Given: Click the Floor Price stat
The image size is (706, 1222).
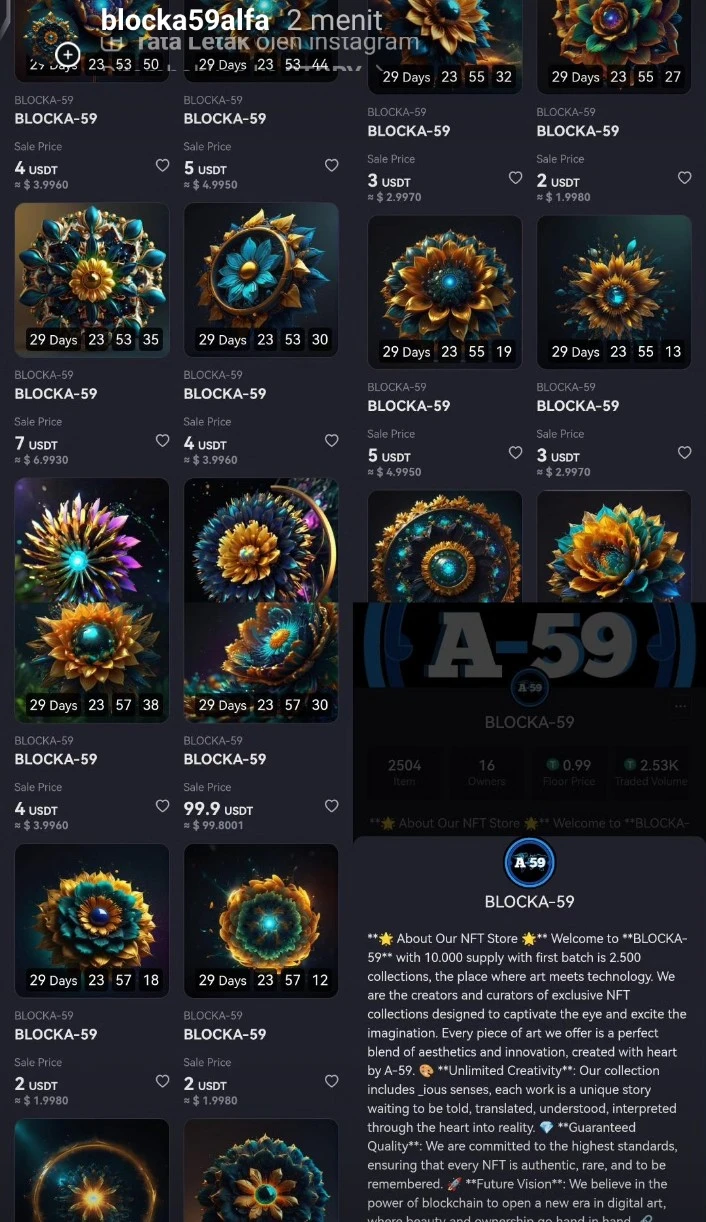Looking at the screenshot, I should coord(569,772).
